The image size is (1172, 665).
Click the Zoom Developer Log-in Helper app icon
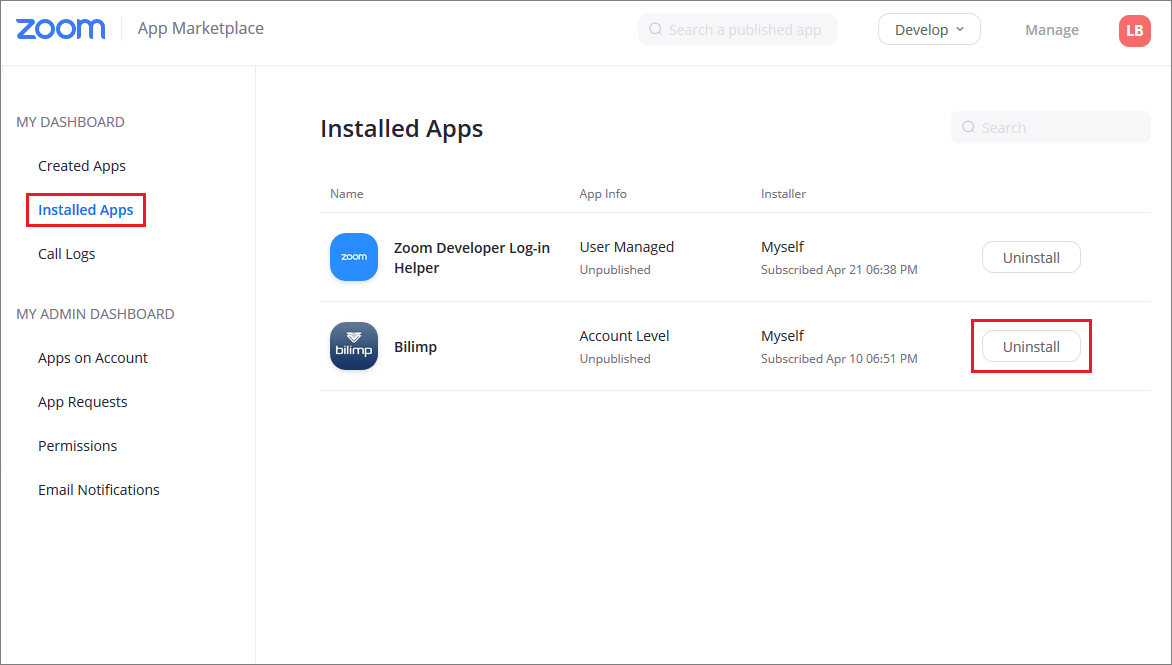click(354, 257)
